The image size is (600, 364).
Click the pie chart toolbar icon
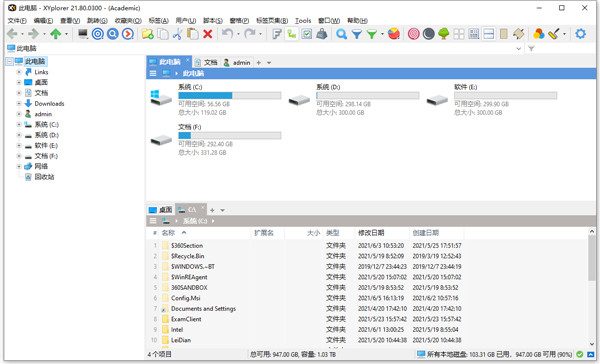tap(394, 34)
